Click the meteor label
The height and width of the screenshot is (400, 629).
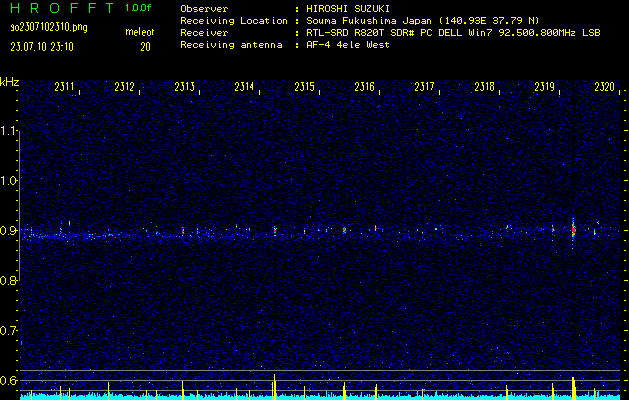click(139, 32)
